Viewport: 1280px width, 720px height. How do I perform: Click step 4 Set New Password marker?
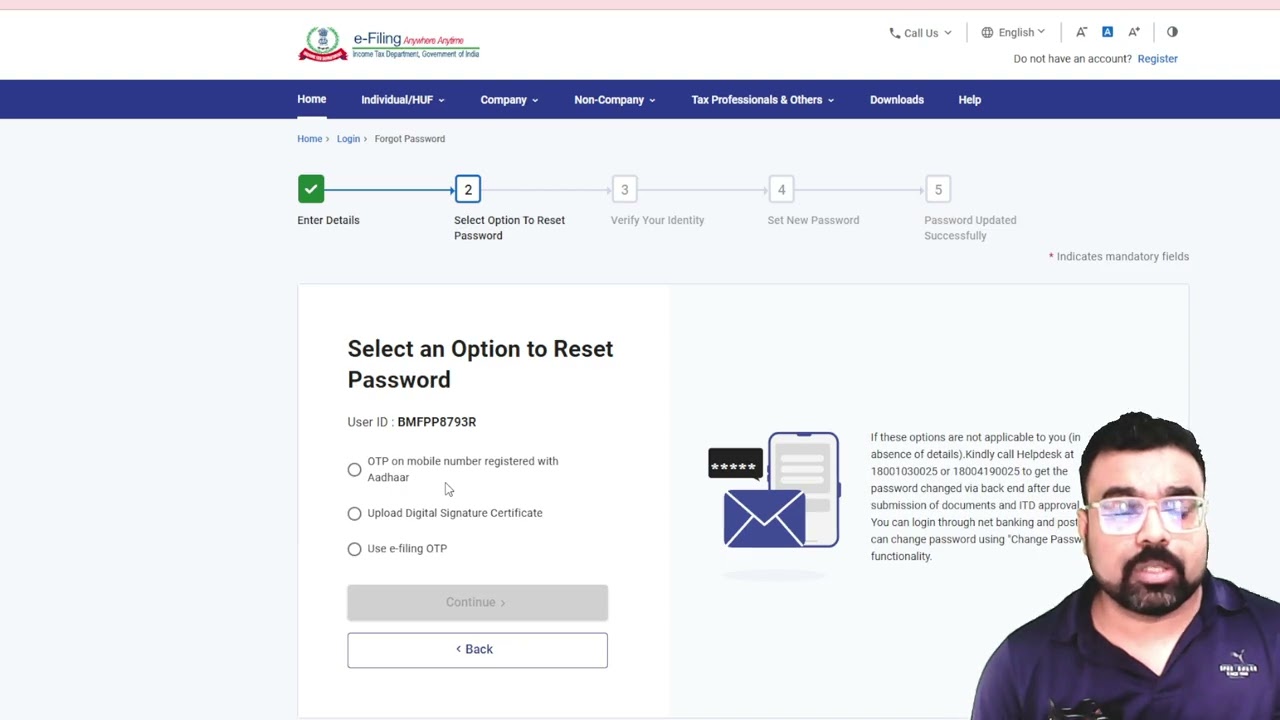(781, 189)
